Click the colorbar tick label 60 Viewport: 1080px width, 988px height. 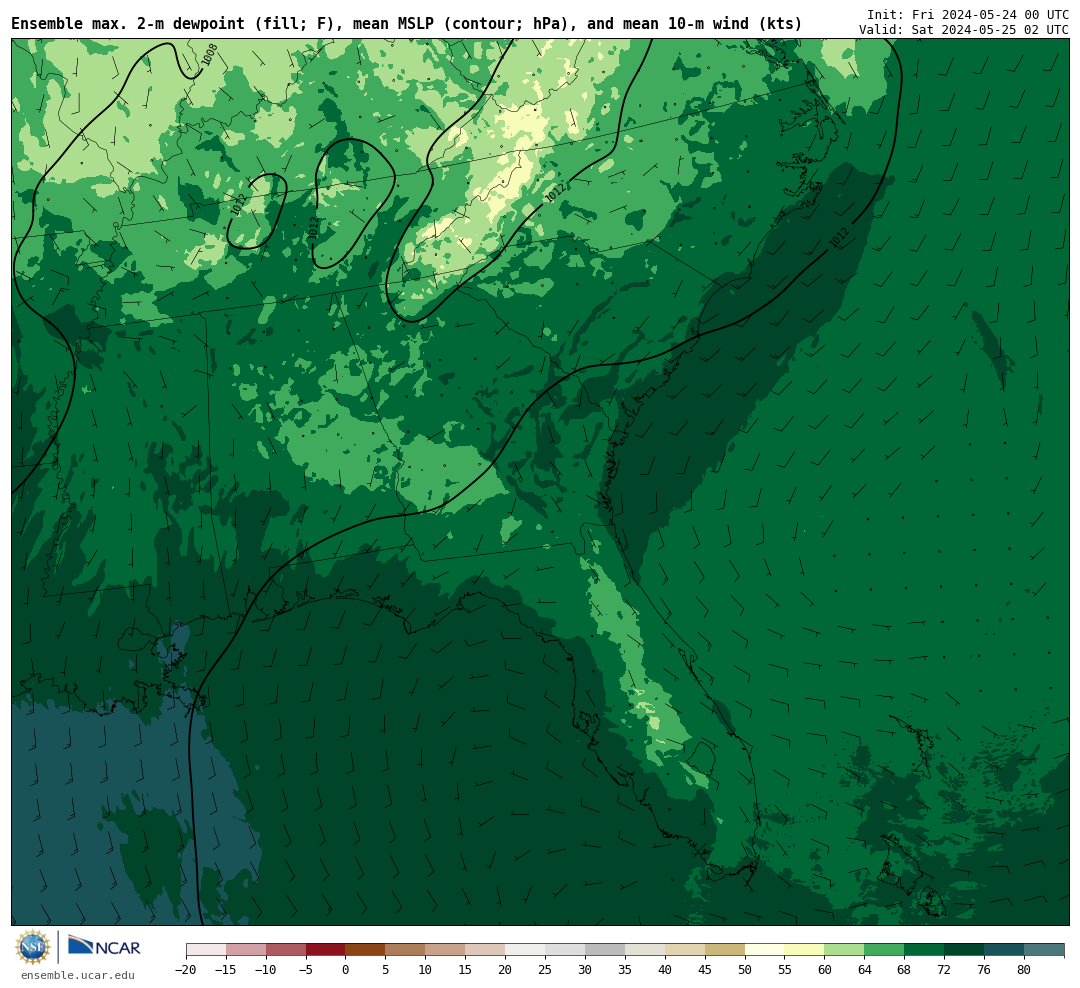(x=825, y=969)
